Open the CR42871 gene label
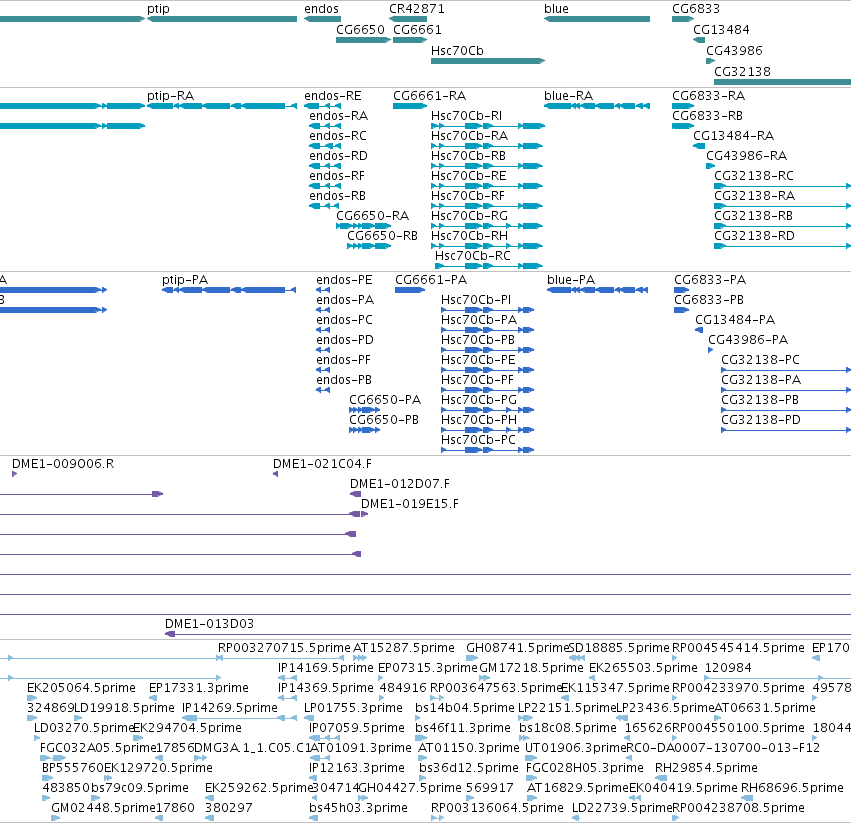The width and height of the screenshot is (851, 823). tap(416, 9)
